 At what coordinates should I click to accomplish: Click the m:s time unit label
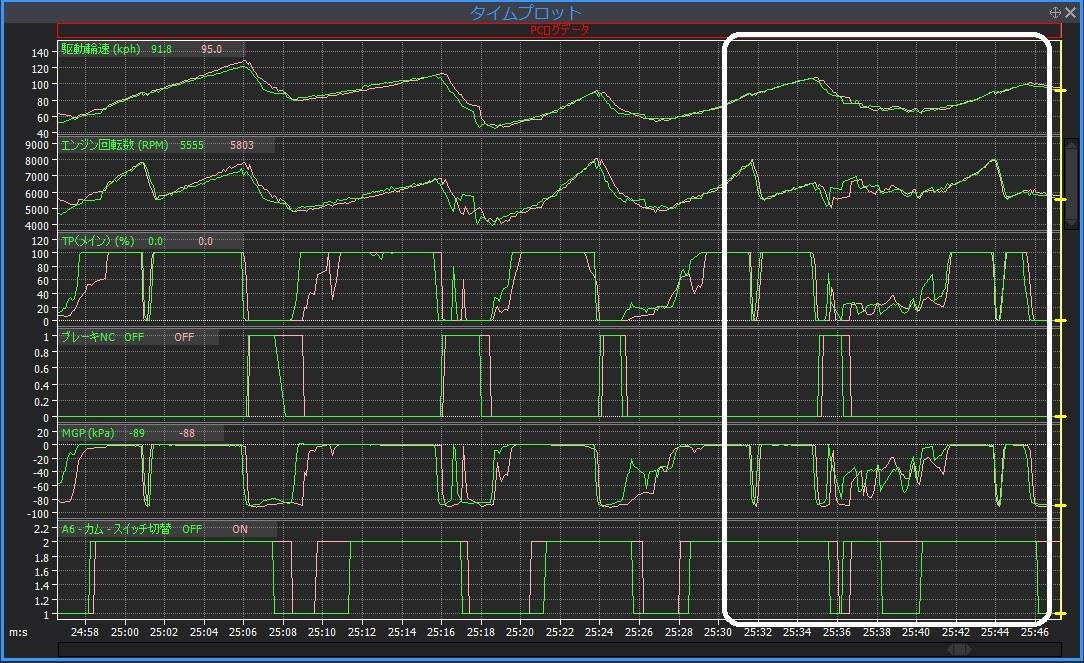(x=18, y=633)
